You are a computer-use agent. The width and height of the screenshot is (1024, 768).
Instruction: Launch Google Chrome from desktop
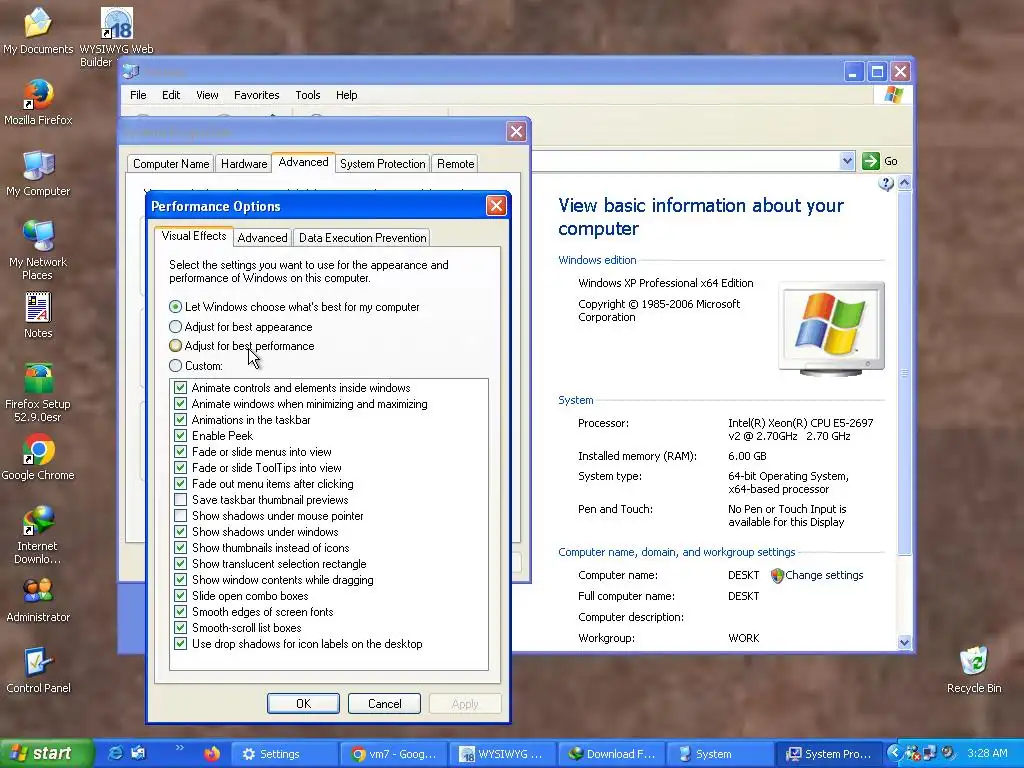point(38,457)
